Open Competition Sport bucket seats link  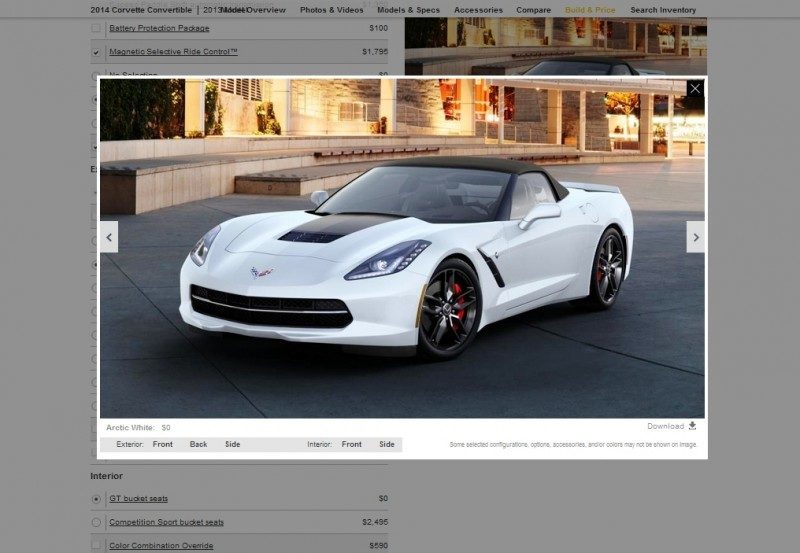[x=166, y=522]
